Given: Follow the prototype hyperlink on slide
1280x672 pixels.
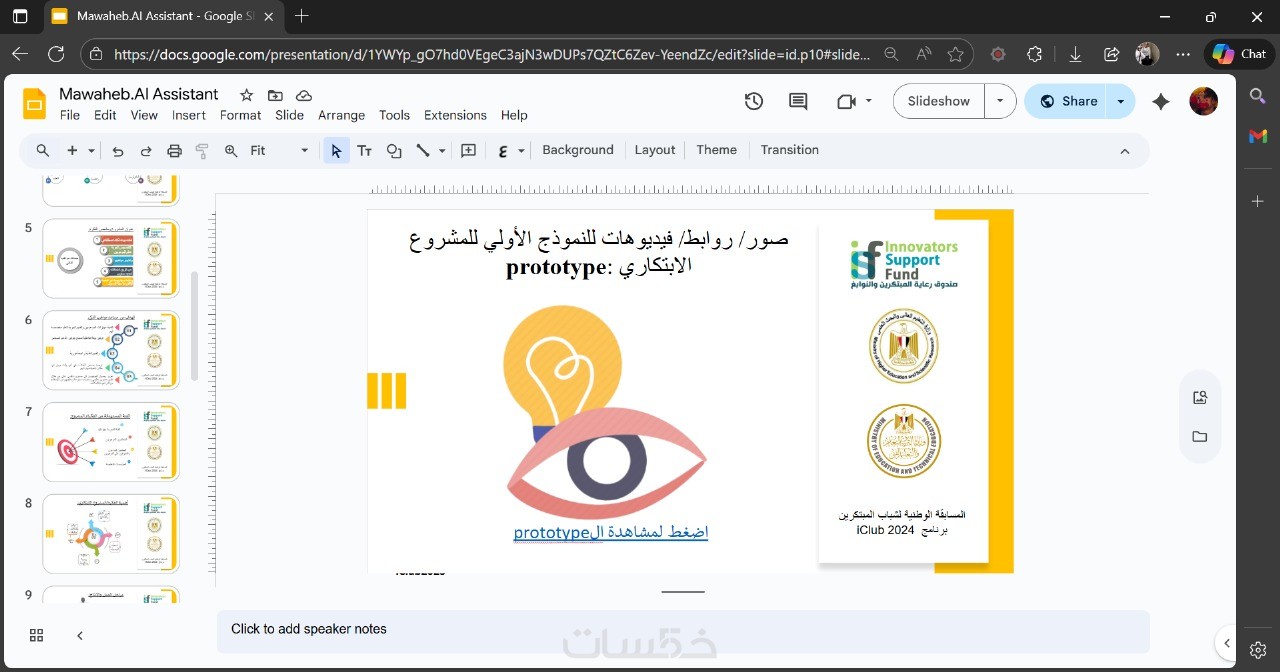Looking at the screenshot, I should [x=611, y=532].
